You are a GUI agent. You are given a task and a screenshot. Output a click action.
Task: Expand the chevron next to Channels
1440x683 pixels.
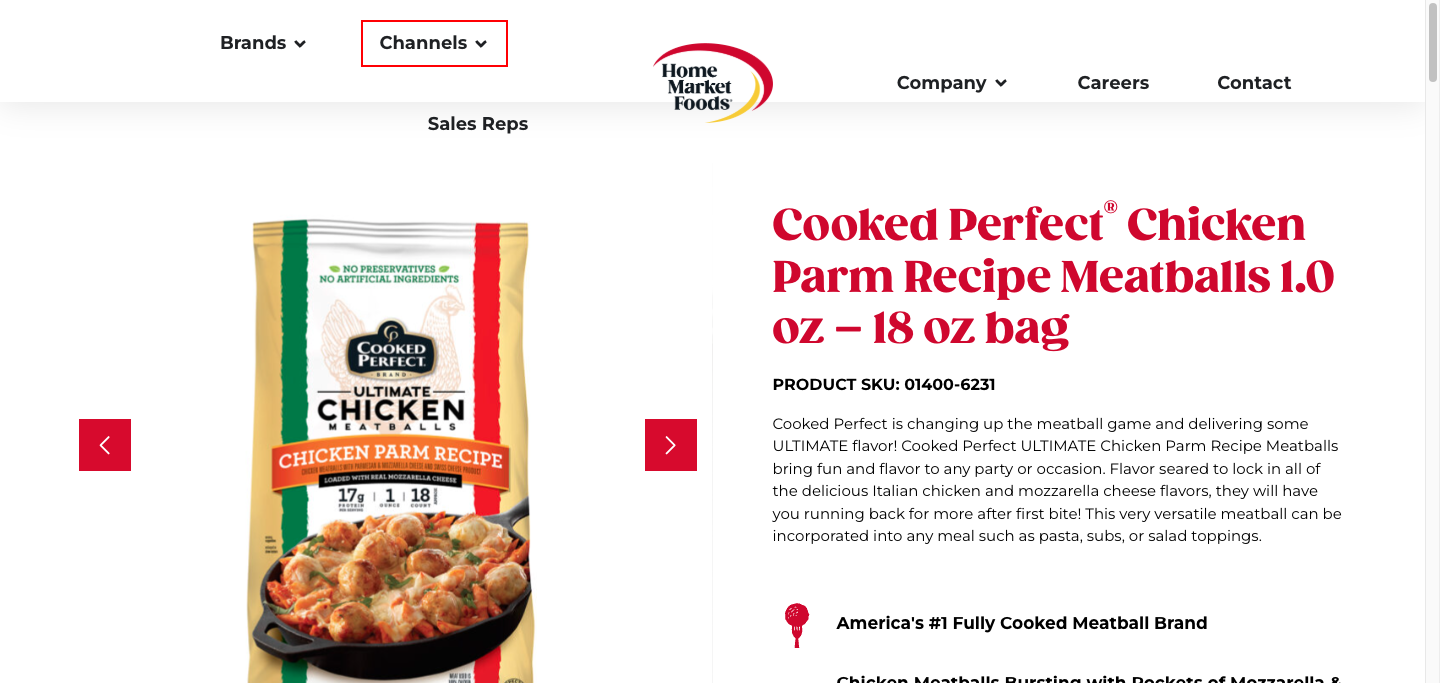pos(481,44)
